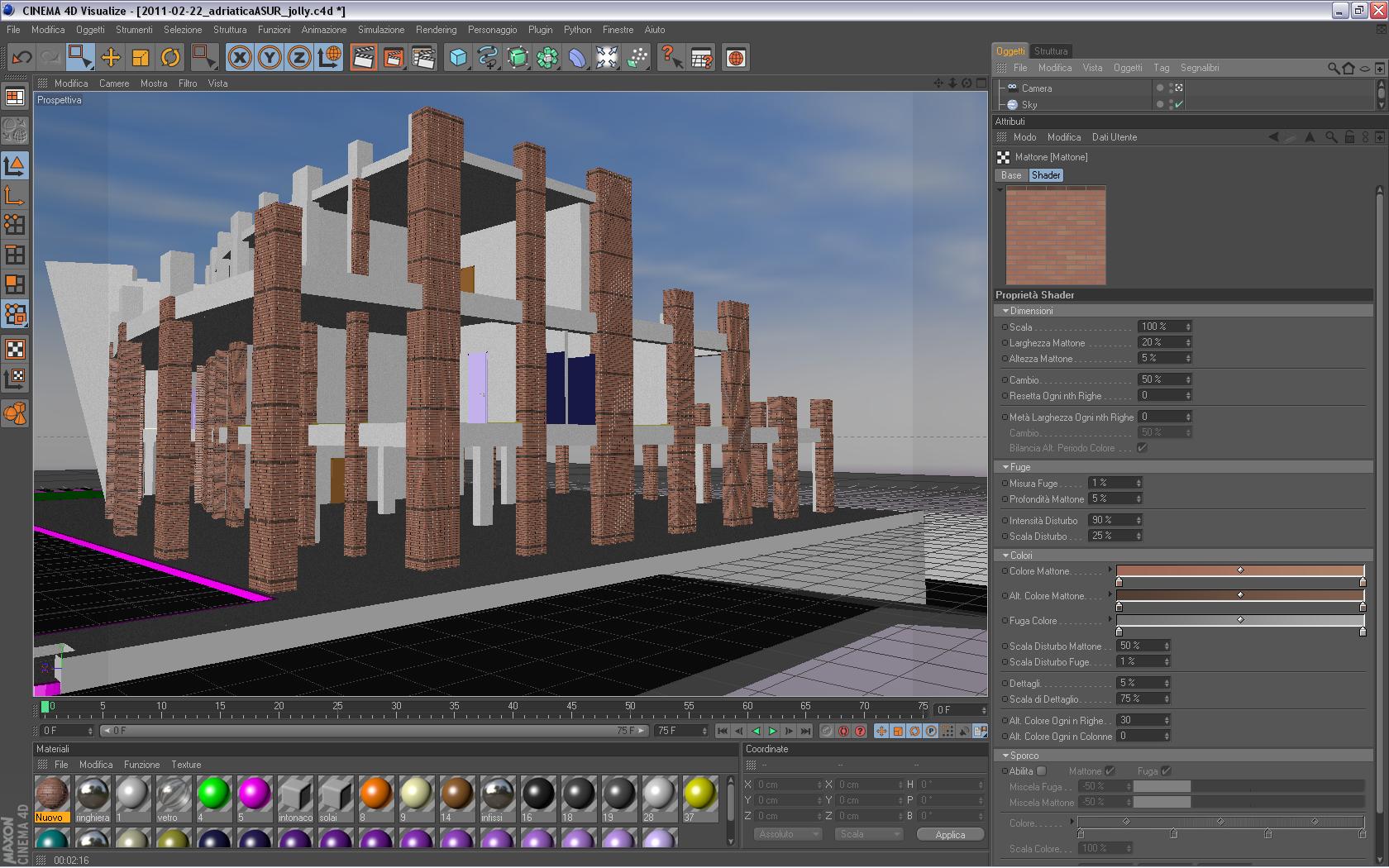Render the active view with the clapperboard
Viewport: 1389px width, 868px height.
tap(363, 58)
